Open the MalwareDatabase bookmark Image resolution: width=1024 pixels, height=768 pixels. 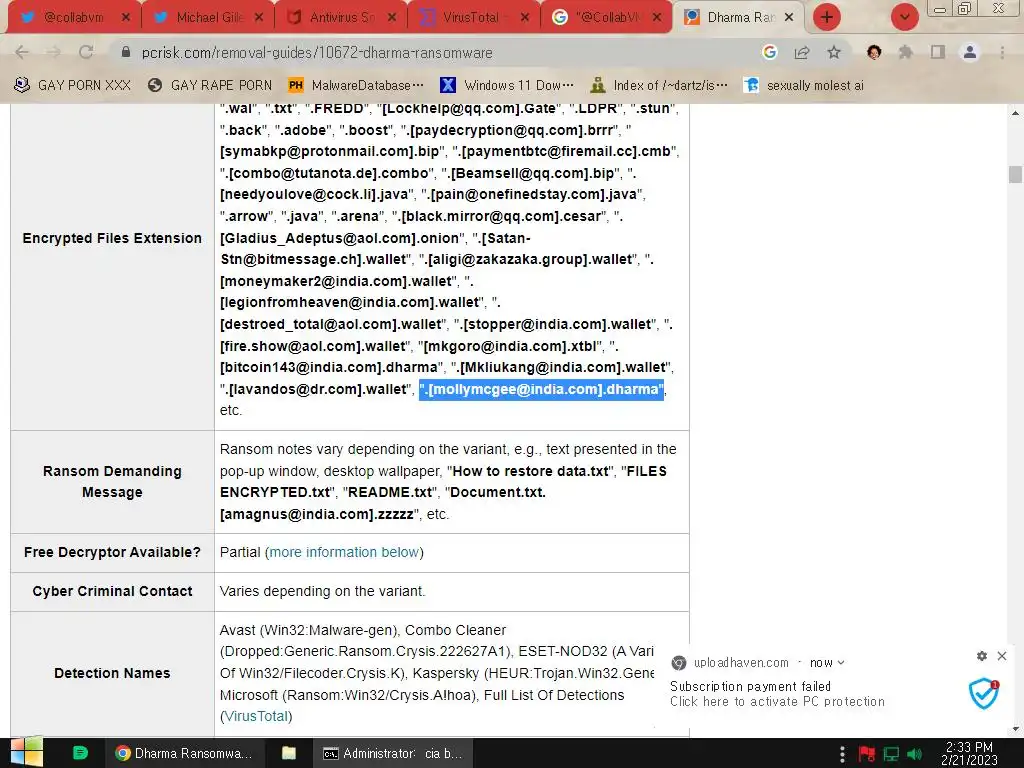point(356,85)
